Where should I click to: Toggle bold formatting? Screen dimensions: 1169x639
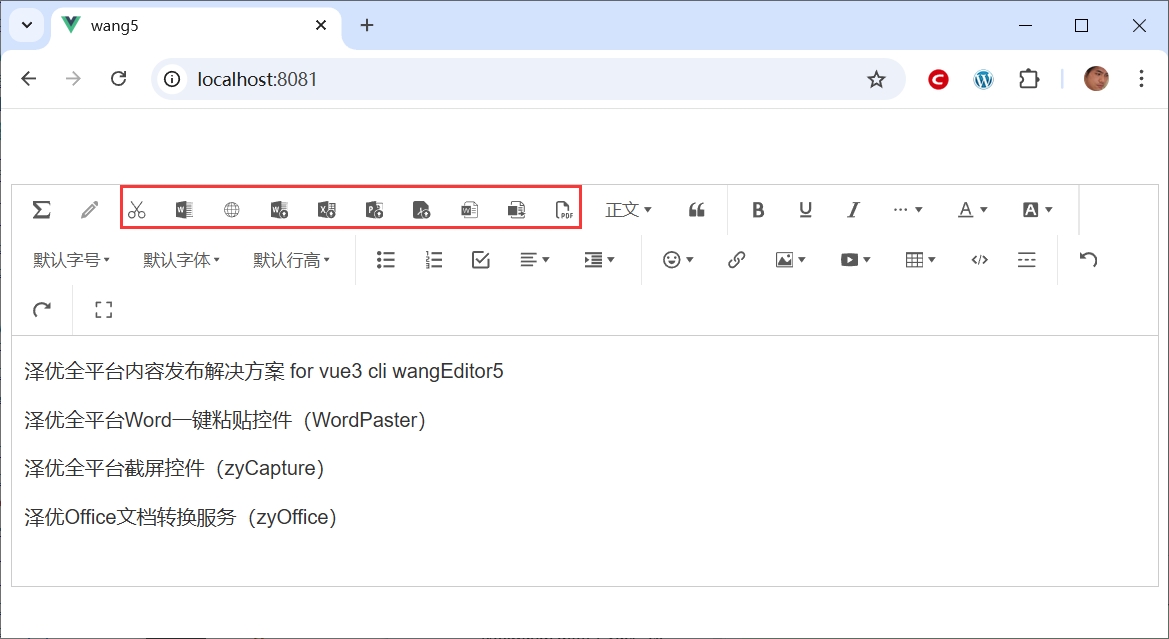pyautogui.click(x=758, y=210)
